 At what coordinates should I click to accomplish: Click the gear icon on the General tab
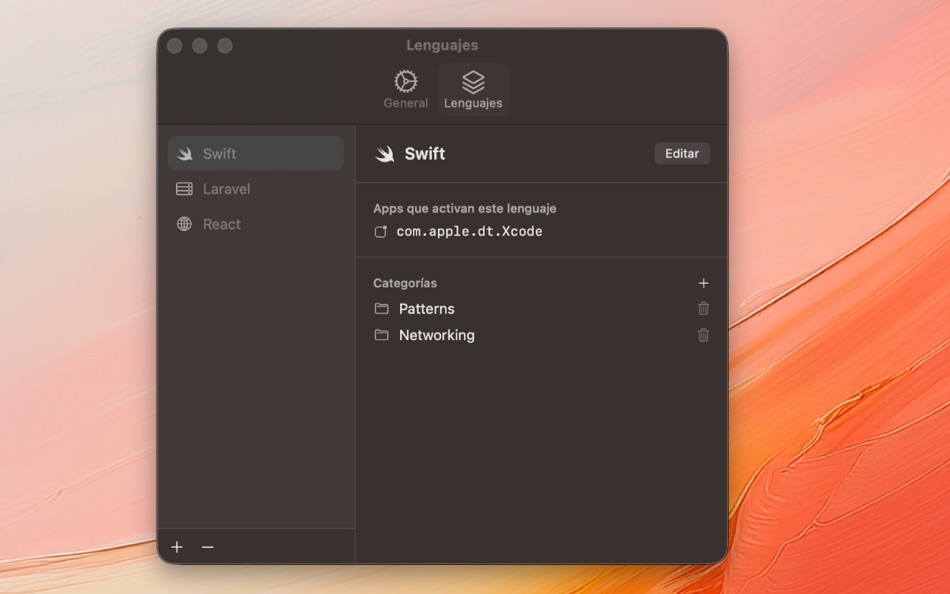(405, 78)
